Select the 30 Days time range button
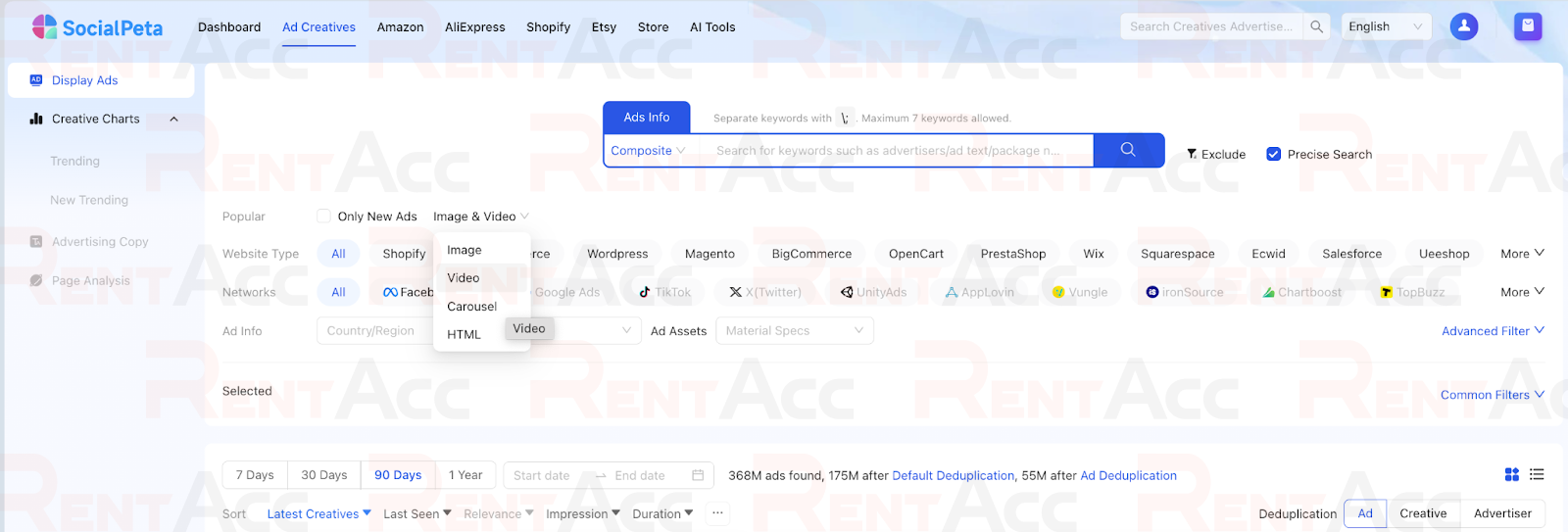 point(323,475)
